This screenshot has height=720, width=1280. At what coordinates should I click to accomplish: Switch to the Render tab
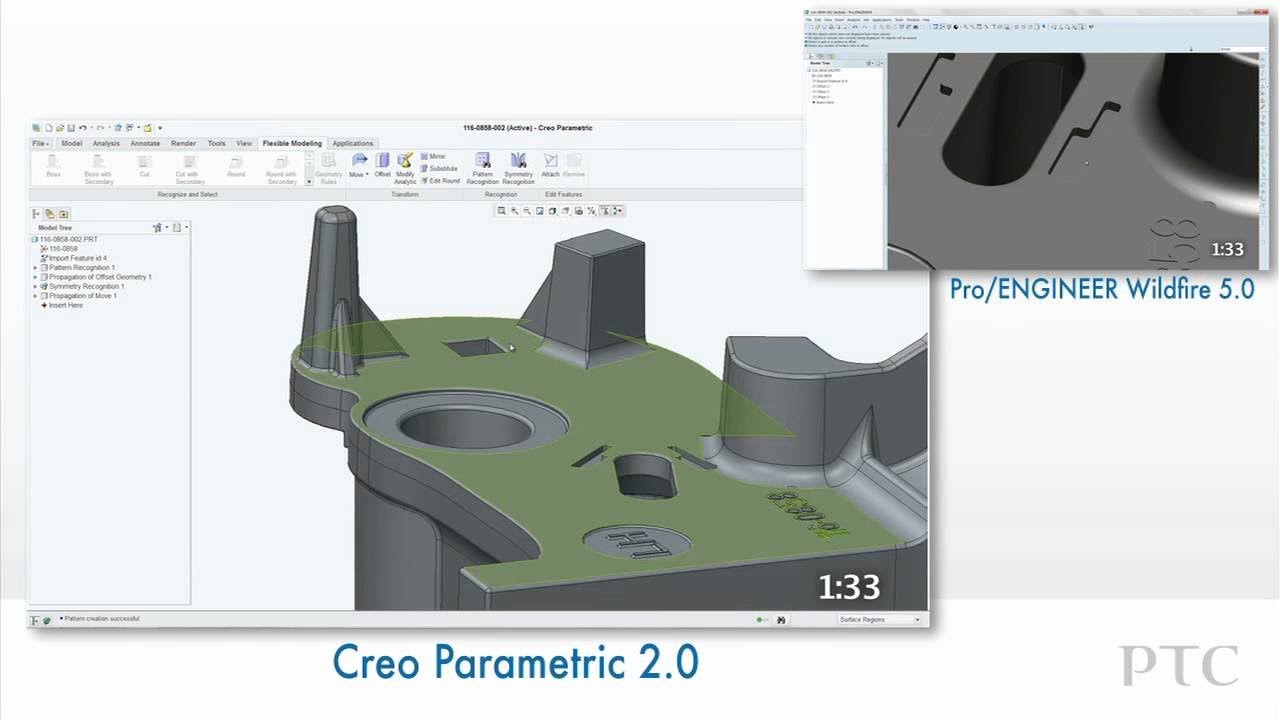pos(183,143)
